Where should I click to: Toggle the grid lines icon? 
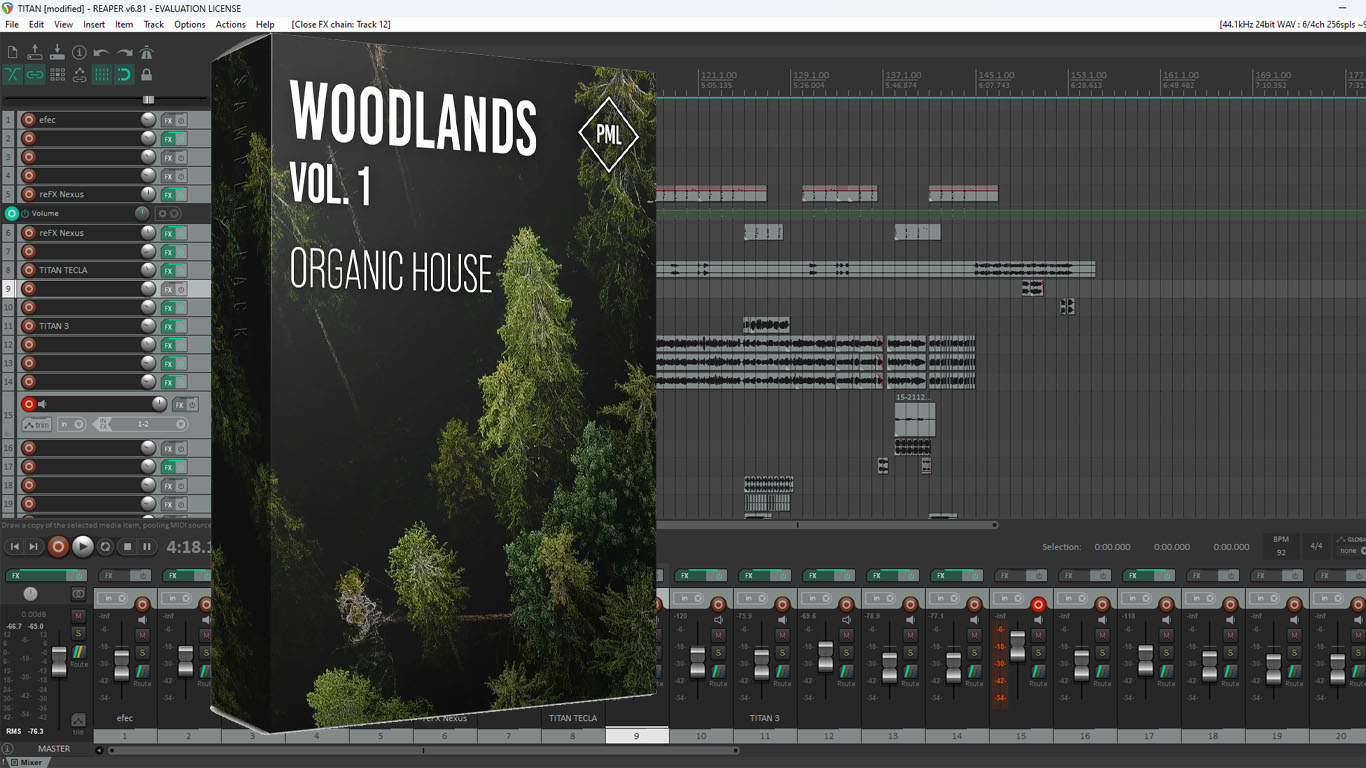click(101, 74)
